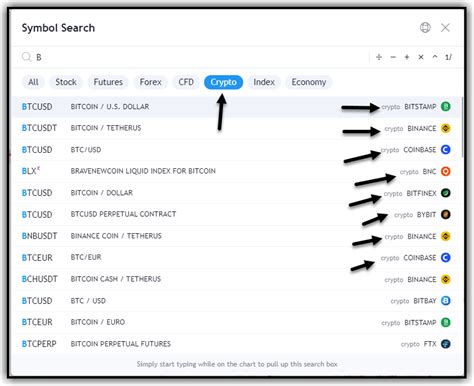Click the globe language icon
Viewport: 474px width, 386px height.
click(x=425, y=28)
